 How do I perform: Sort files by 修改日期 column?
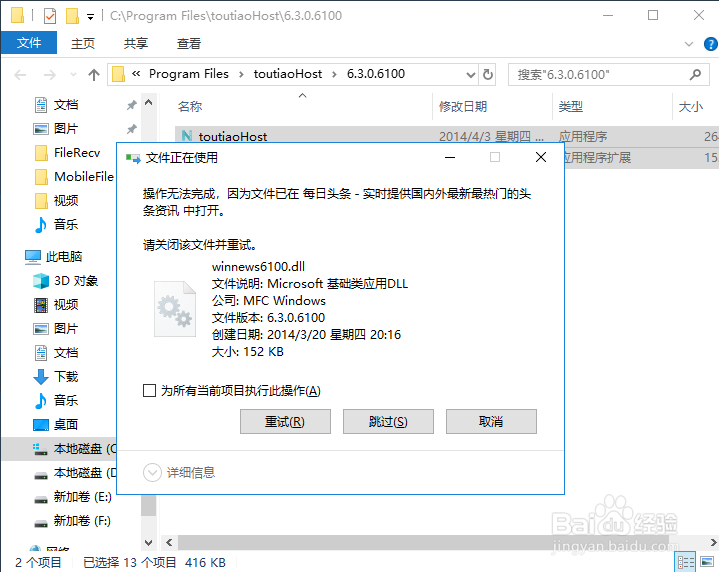[463, 107]
